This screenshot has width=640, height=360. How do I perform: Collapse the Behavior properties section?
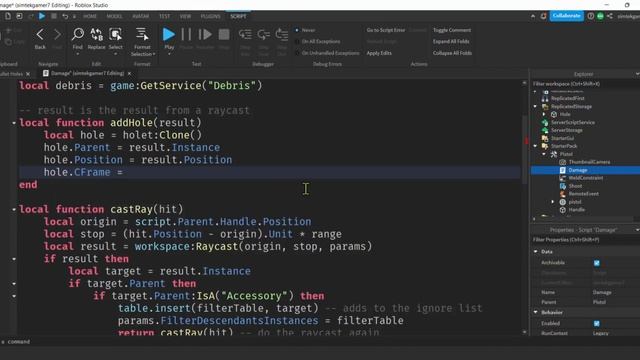[536, 312]
